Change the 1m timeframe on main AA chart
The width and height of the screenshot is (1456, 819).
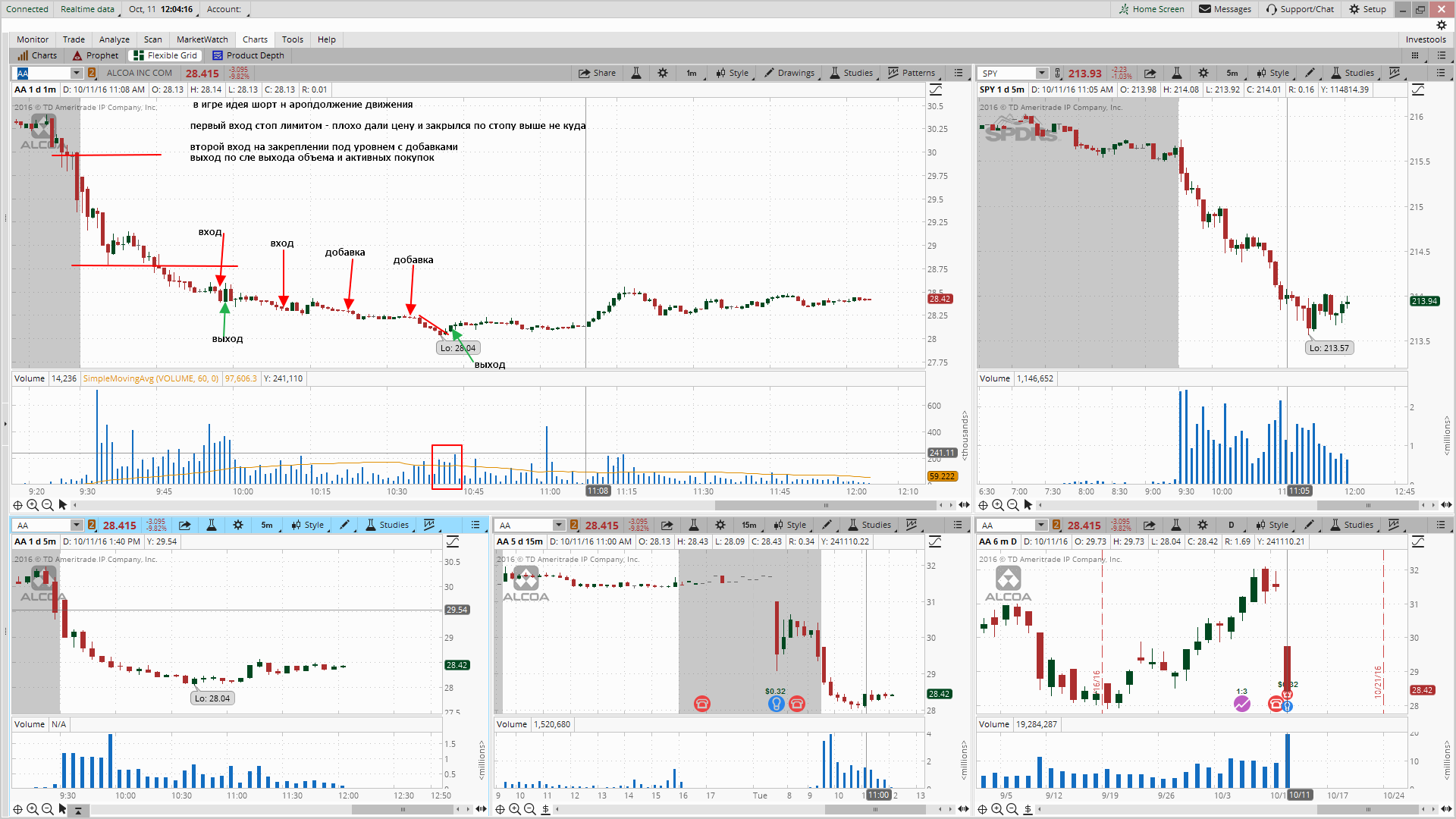coord(692,73)
